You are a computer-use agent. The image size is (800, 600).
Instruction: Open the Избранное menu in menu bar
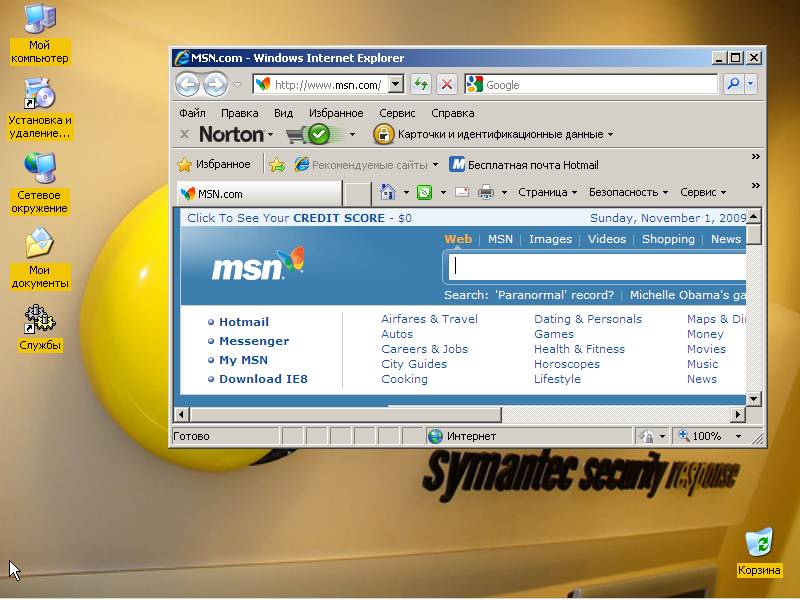click(x=336, y=113)
